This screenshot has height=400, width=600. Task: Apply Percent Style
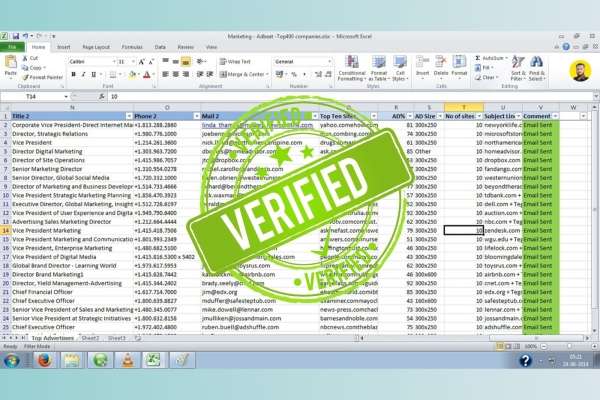click(x=294, y=74)
